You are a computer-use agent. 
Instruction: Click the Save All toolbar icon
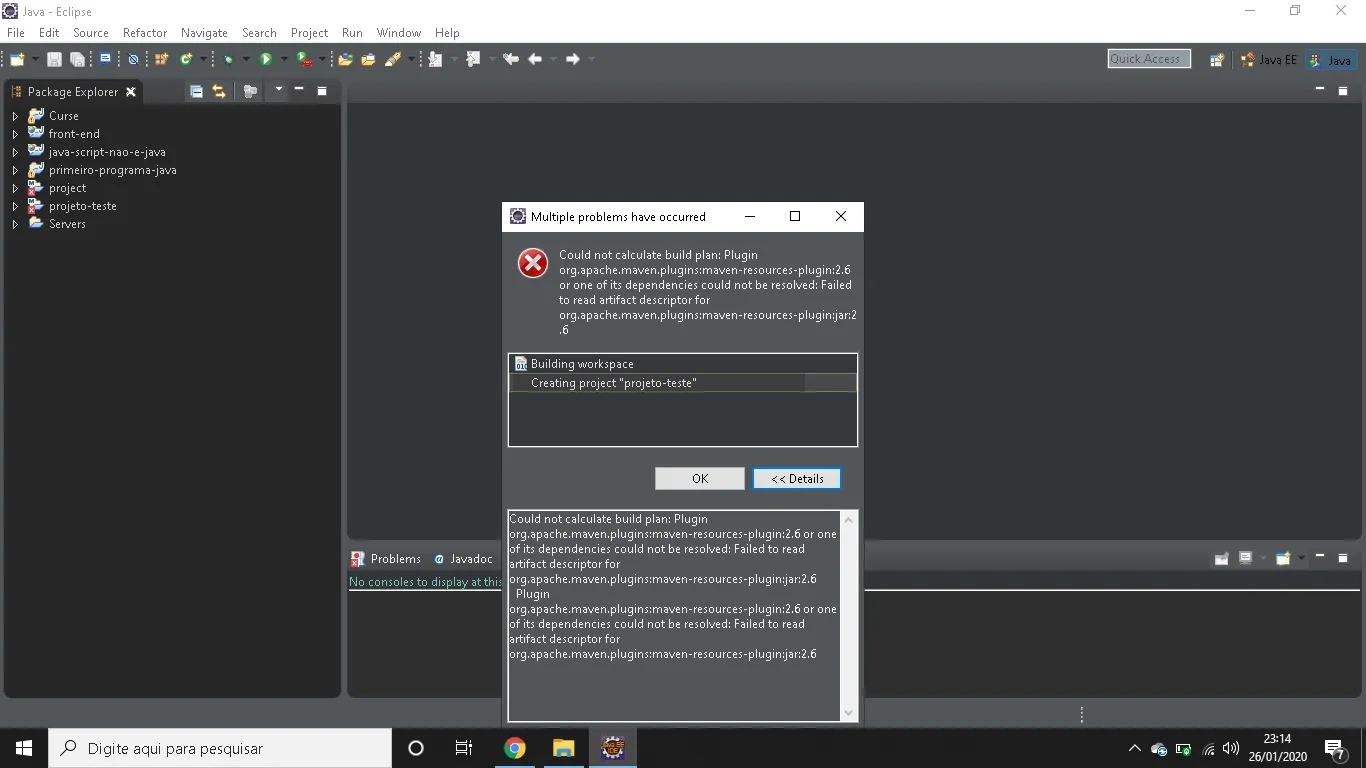click(77, 60)
